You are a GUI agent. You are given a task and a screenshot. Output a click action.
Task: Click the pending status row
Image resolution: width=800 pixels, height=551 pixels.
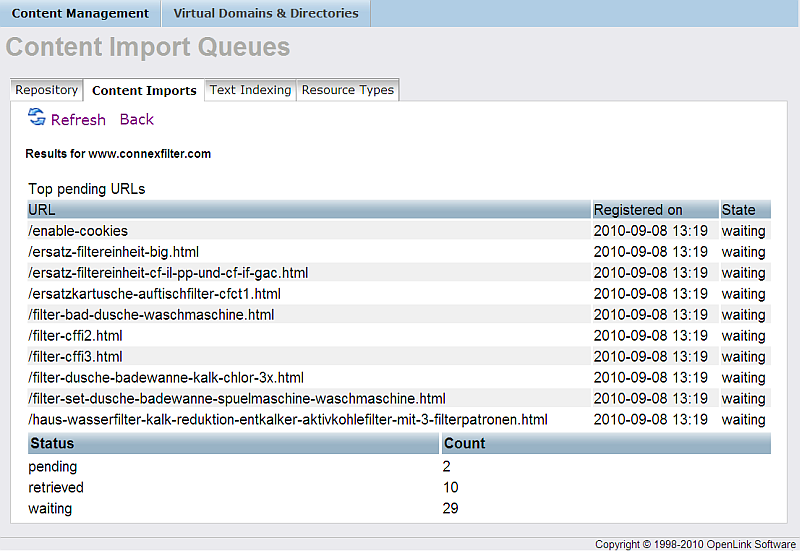(53, 467)
